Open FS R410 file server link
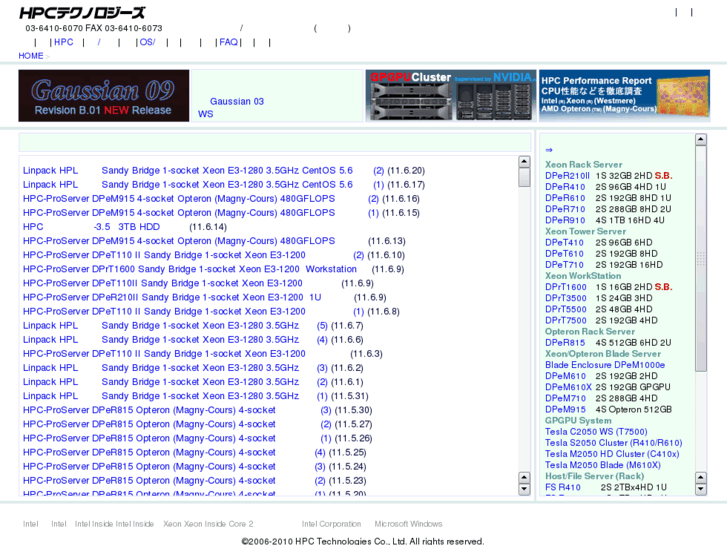This screenshot has width=727, height=545. [563, 487]
